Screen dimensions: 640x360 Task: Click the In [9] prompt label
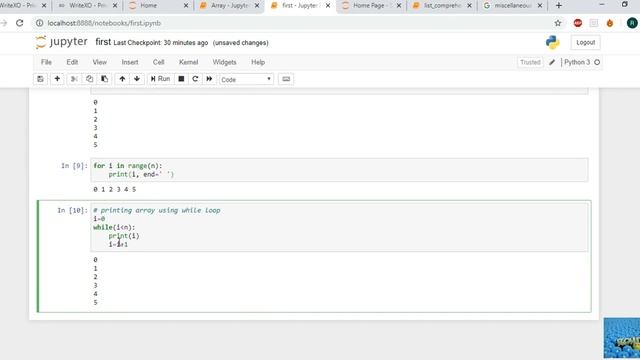[x=74, y=166]
